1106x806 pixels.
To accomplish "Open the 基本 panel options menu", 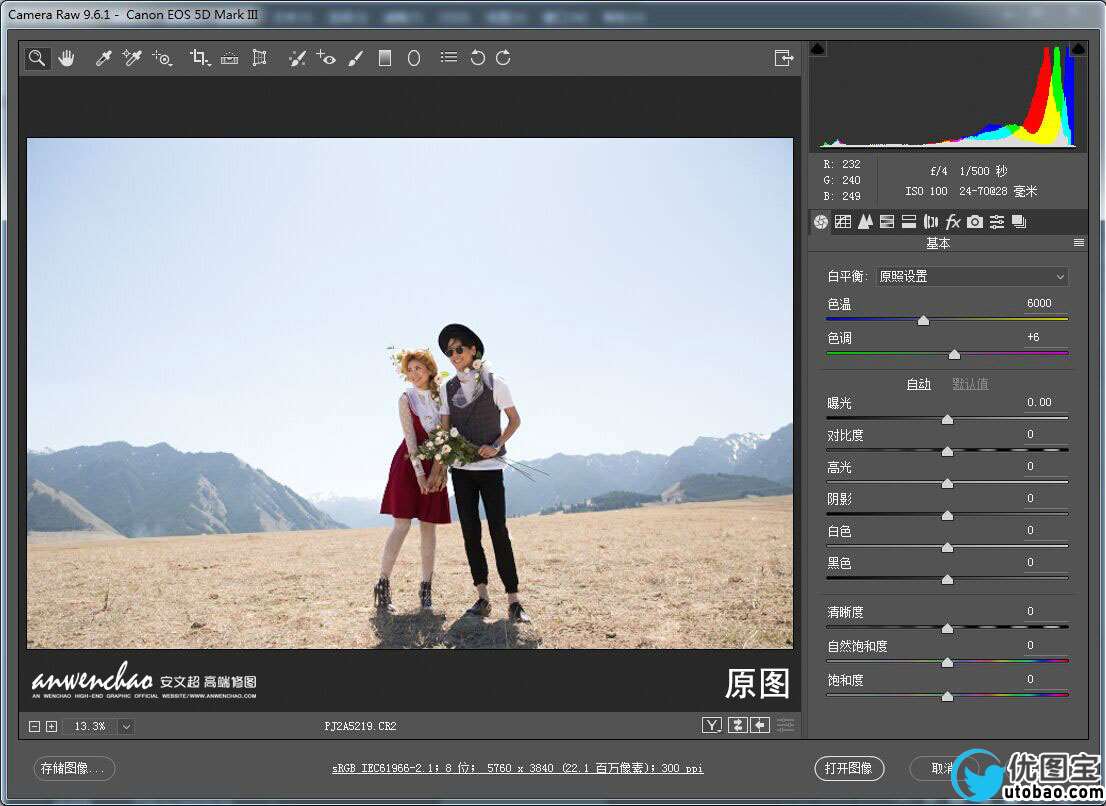I will coord(1079,243).
